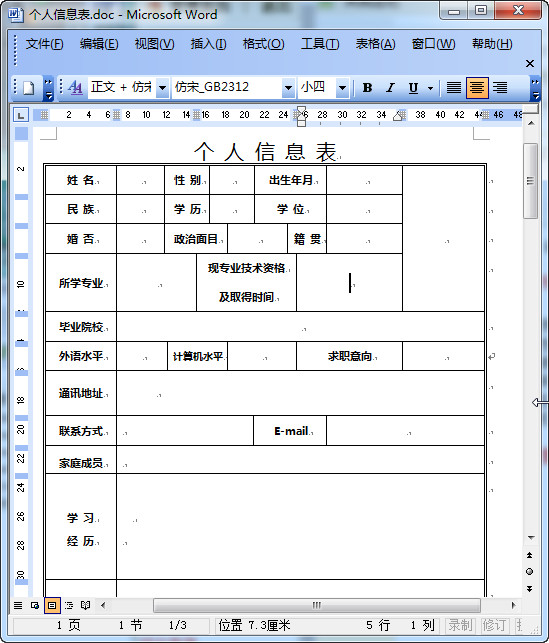Image resolution: width=549 pixels, height=643 pixels.
Task: Expand the font dropdown 仿宋_GB2312
Action: point(288,88)
